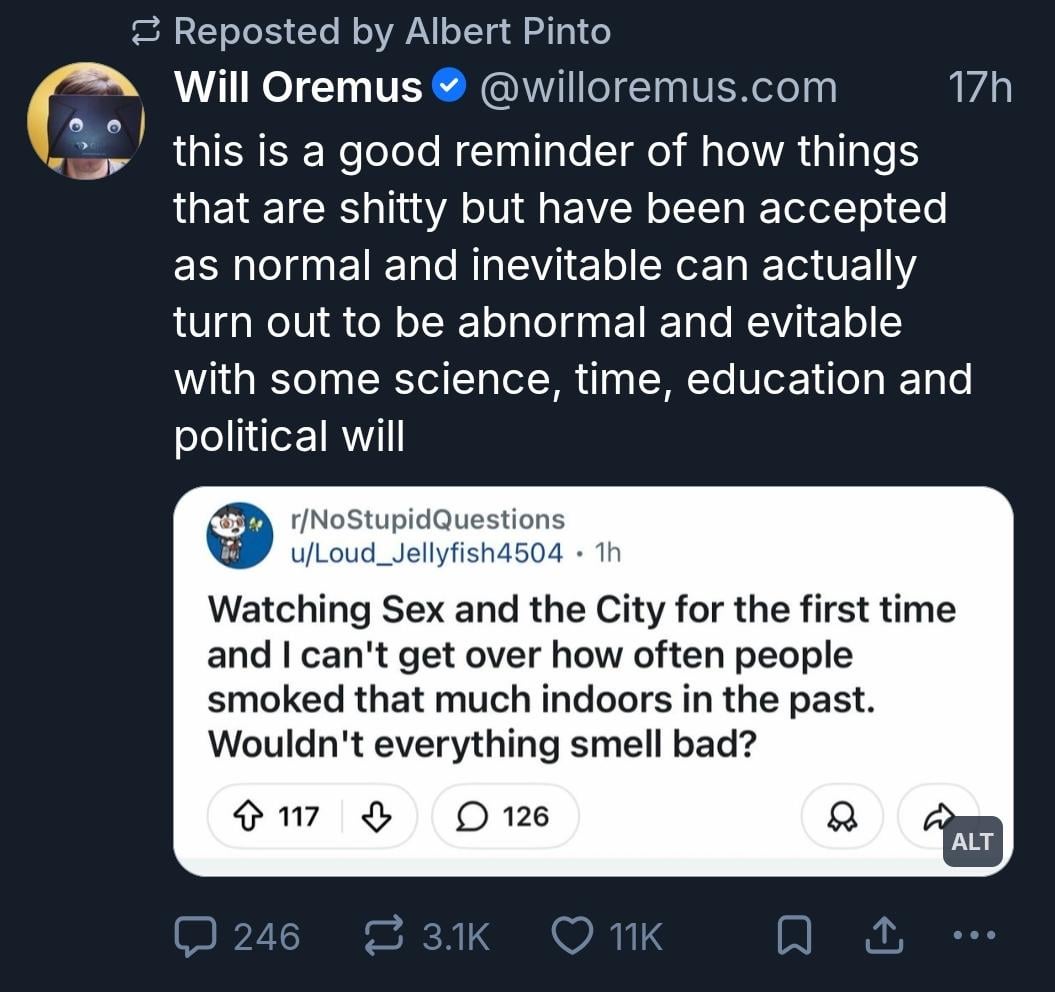This screenshot has height=992, width=1055.
Task: View the Reposted by Albert Pinto link
Action: 392,31
